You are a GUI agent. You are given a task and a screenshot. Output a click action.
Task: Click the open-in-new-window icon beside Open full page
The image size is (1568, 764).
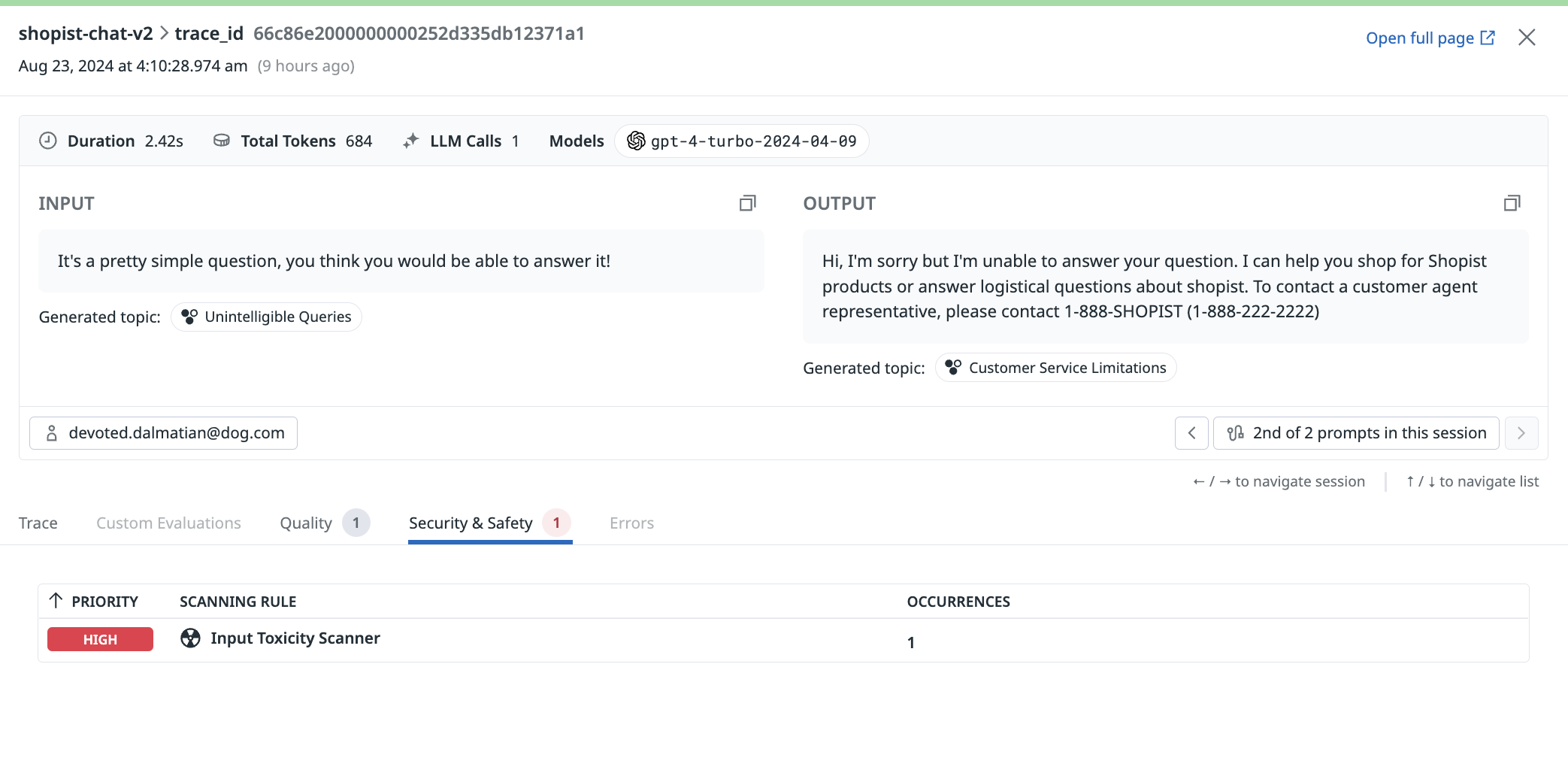click(x=1488, y=38)
